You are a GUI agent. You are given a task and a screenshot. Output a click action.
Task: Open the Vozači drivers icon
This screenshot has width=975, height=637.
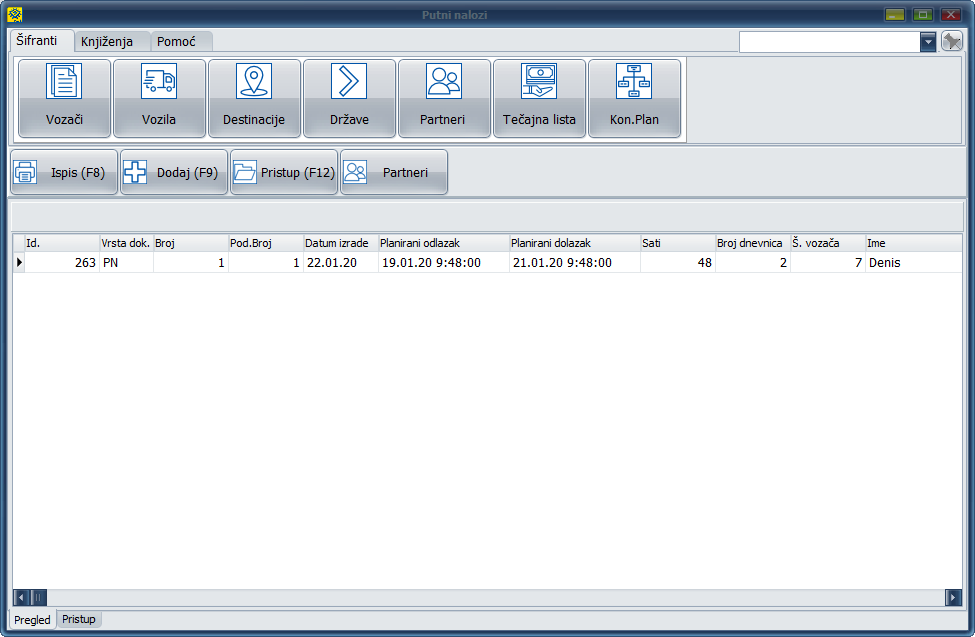point(64,98)
